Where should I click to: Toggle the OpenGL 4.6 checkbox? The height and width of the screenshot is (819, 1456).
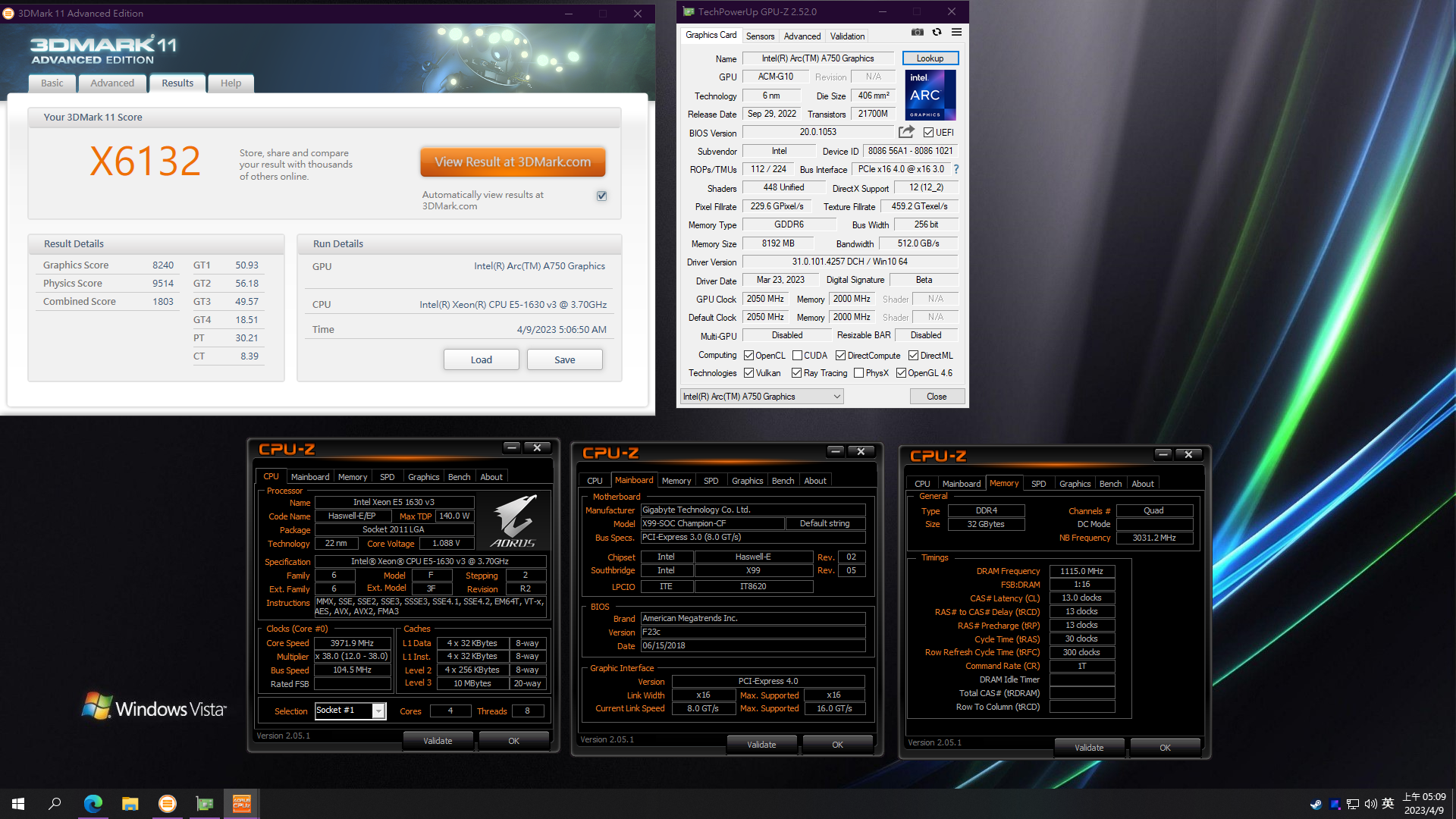901,372
